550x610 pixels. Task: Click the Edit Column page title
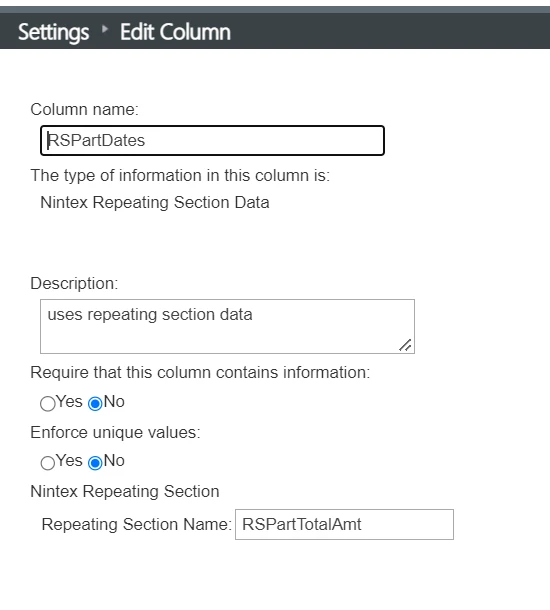pos(175,32)
